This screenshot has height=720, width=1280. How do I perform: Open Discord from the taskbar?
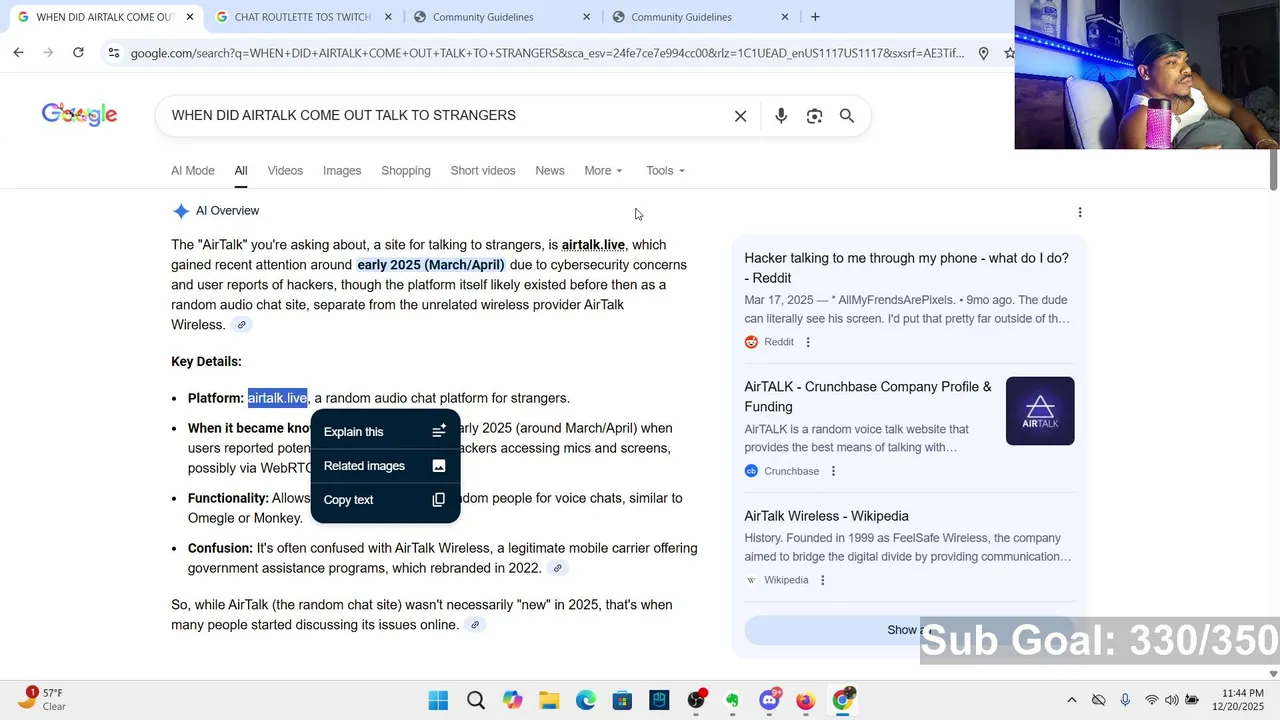pos(769,700)
